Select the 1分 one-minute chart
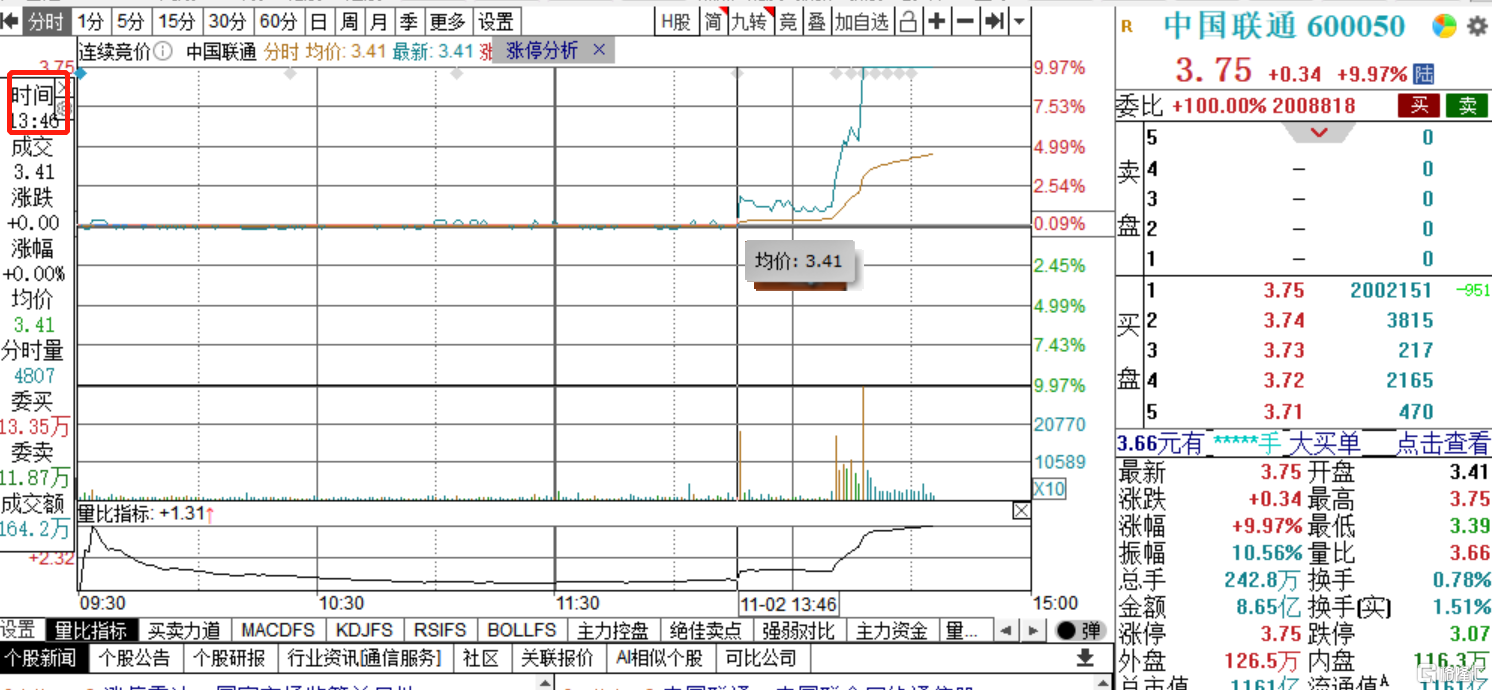Image resolution: width=1492 pixels, height=690 pixels. (x=91, y=21)
